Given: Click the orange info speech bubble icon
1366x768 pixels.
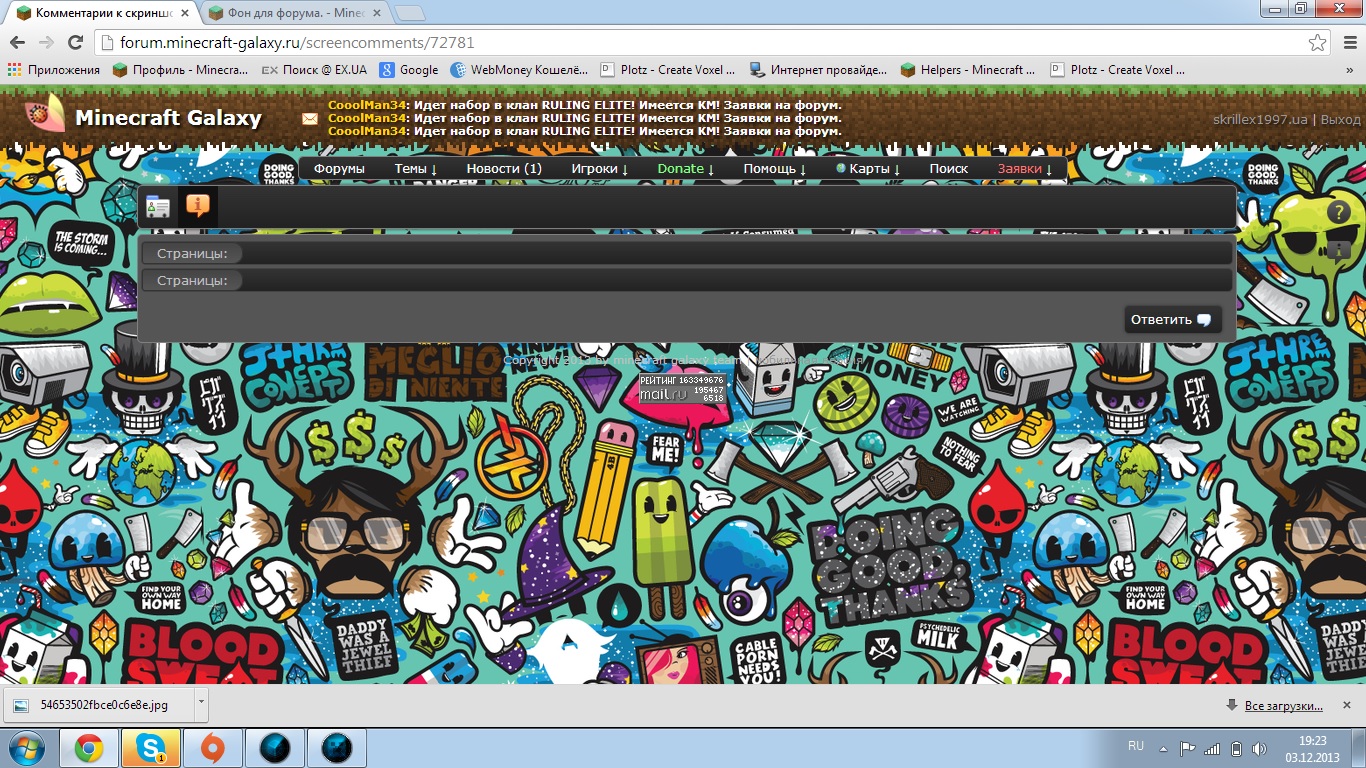Looking at the screenshot, I should pos(198,207).
